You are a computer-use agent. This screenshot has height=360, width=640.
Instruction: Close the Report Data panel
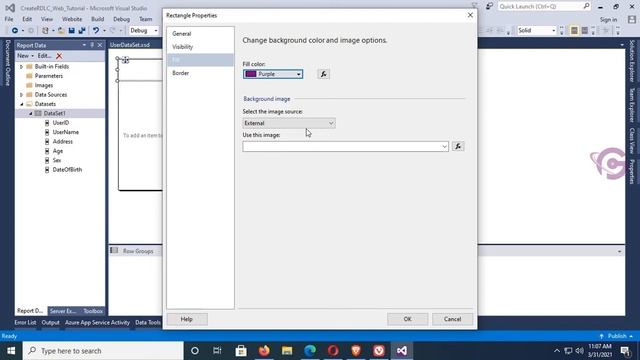pyautogui.click(x=100, y=45)
